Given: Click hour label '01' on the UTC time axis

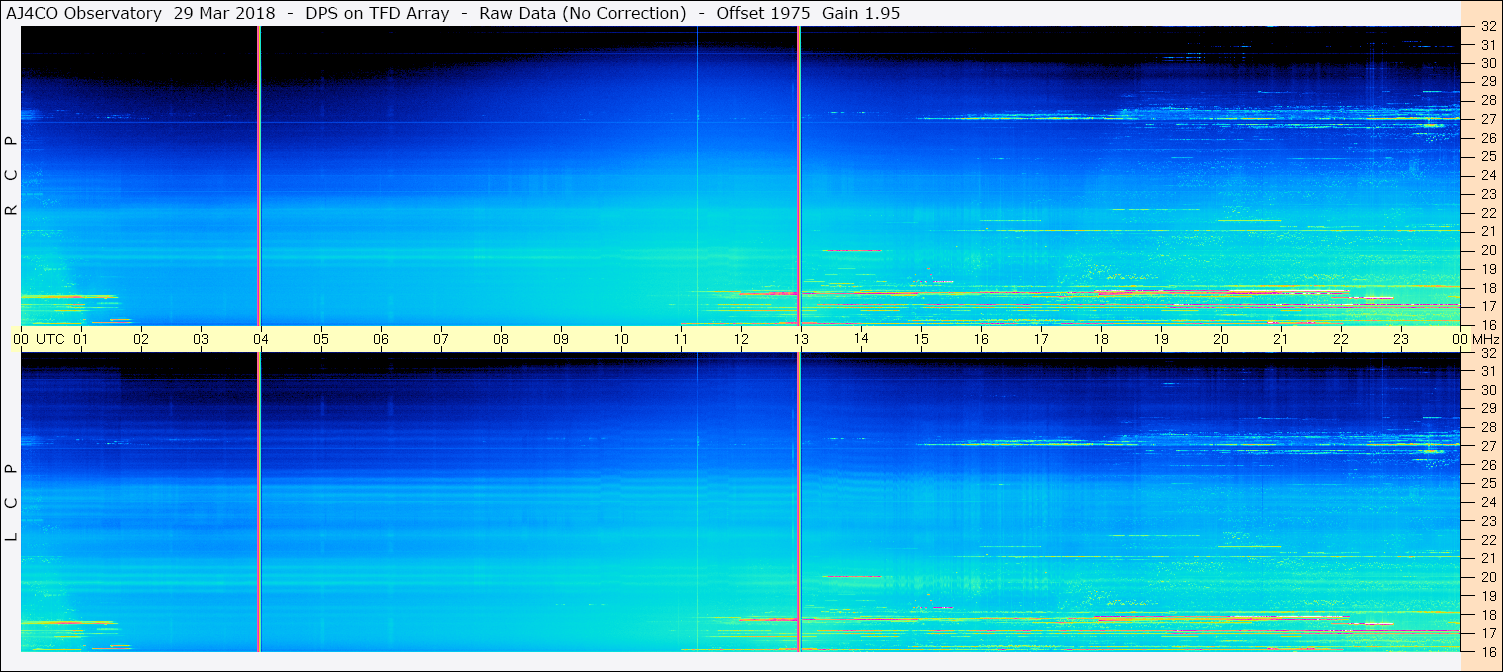Looking at the screenshot, I should 81,339.
